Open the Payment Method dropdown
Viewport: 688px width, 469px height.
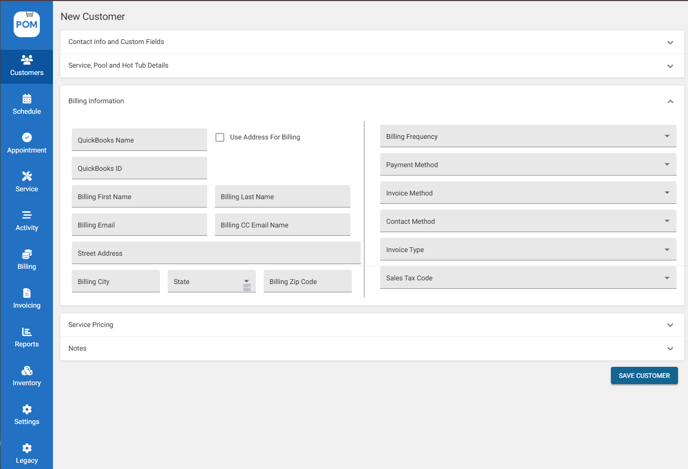tap(528, 165)
